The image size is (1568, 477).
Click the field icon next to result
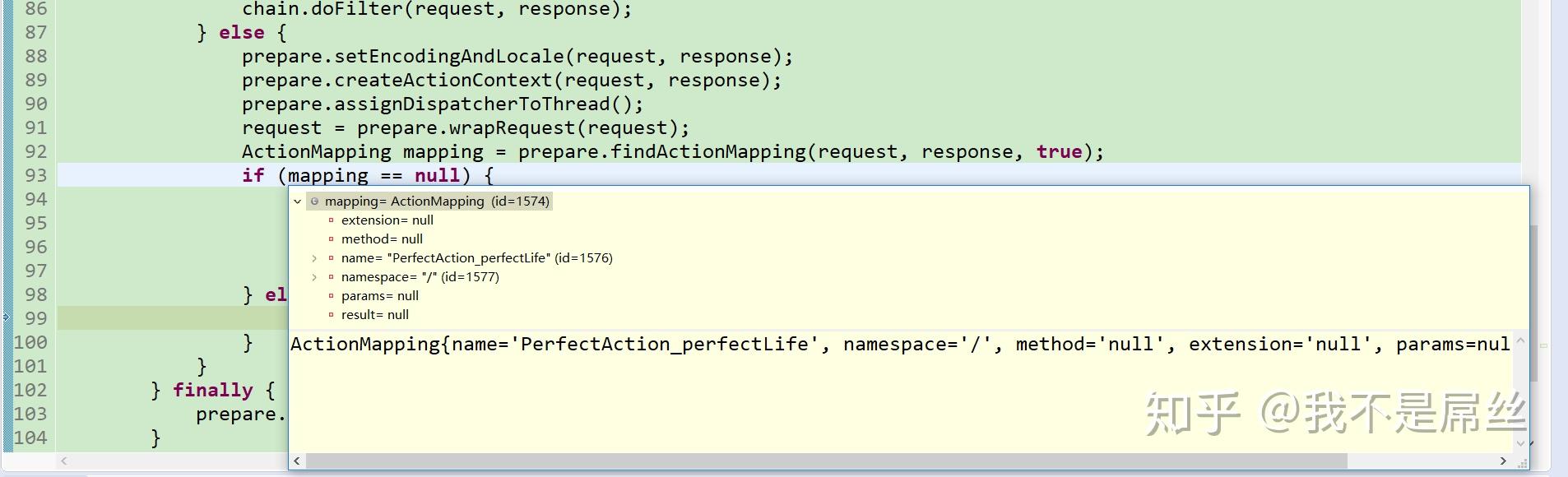[x=331, y=315]
